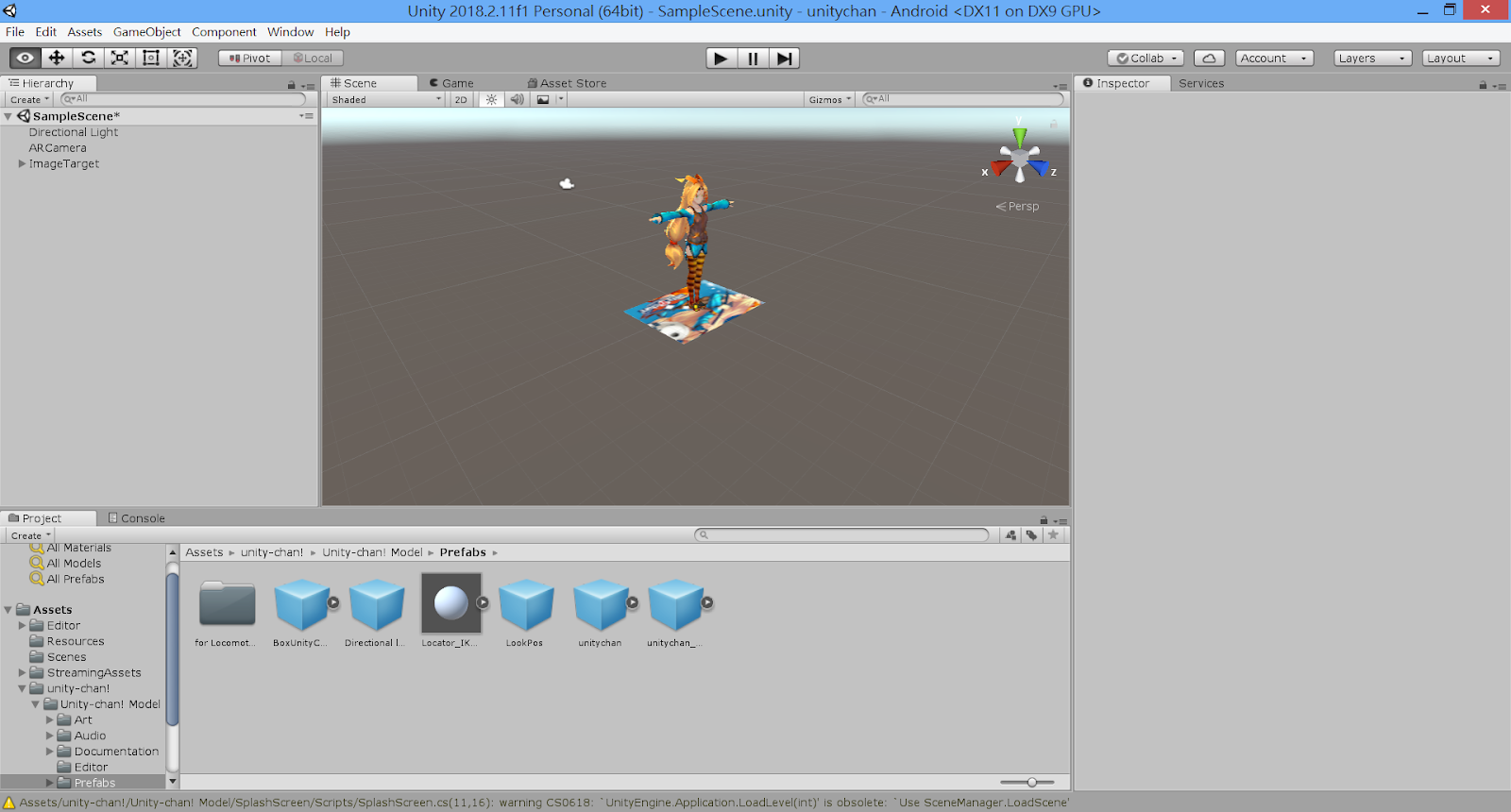The image size is (1511, 812).
Task: Click Hierarchy search field
Action: 183,99
